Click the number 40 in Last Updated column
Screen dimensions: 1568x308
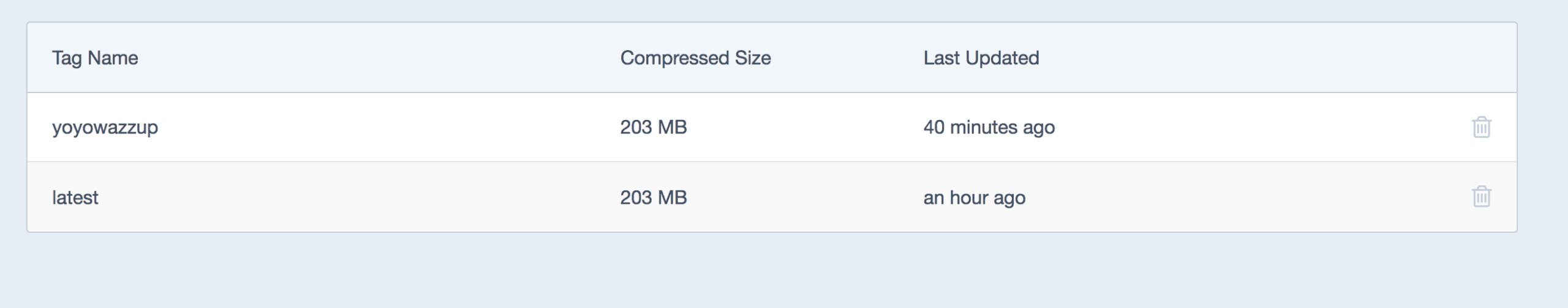pyautogui.click(x=934, y=127)
